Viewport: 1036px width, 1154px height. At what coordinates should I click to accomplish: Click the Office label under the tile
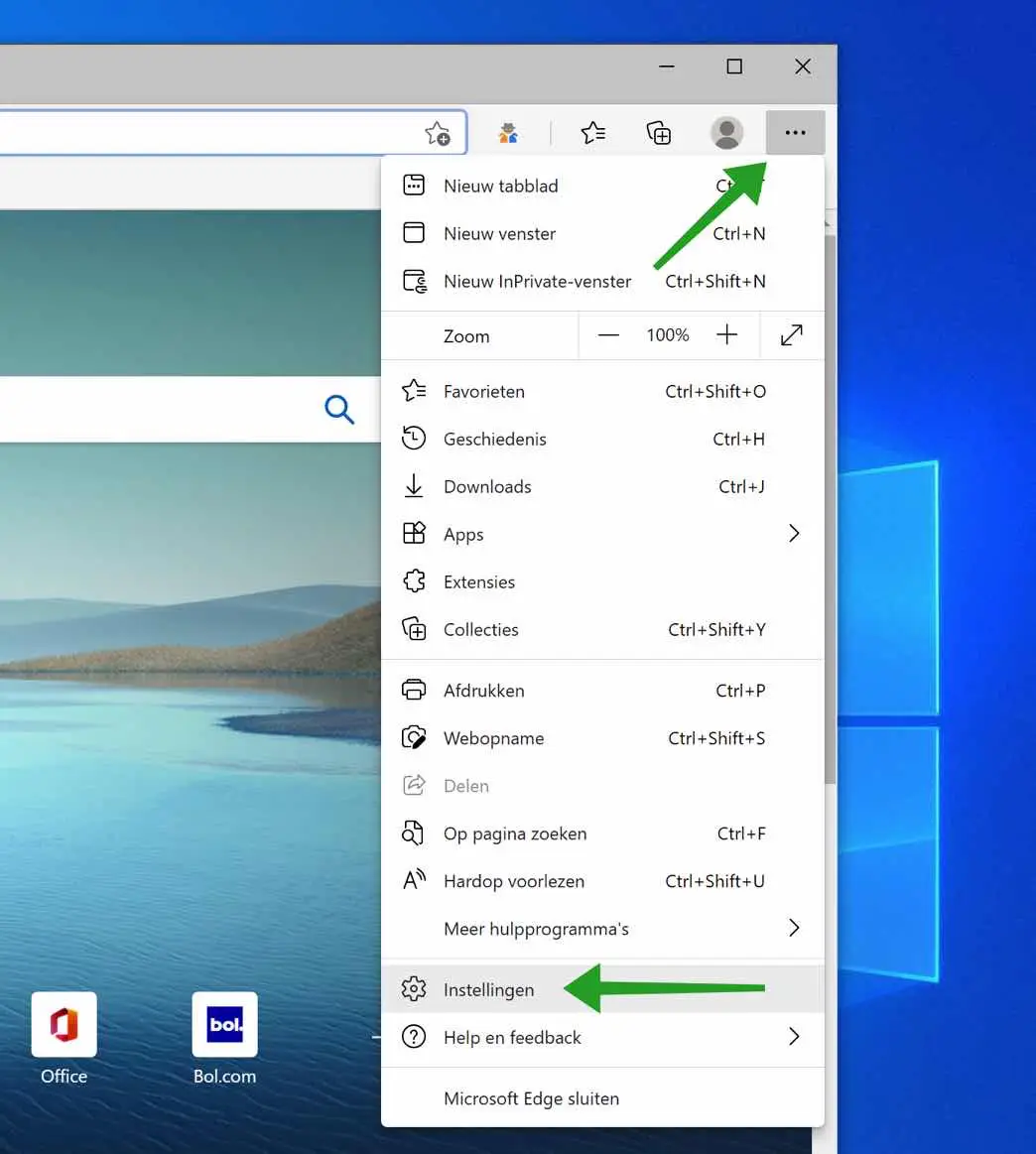65,1076
